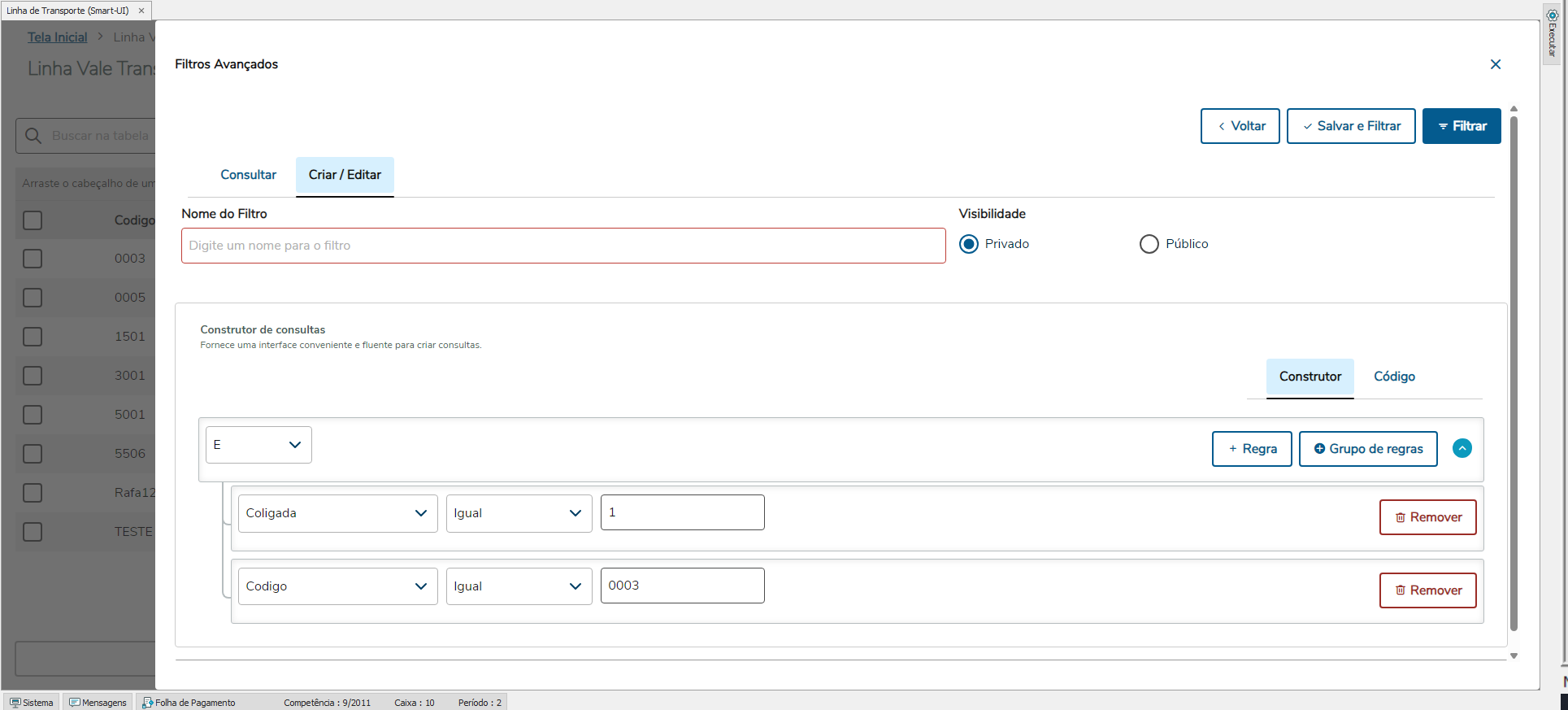
Task: Click the Executar gear icon
Action: click(1552, 15)
